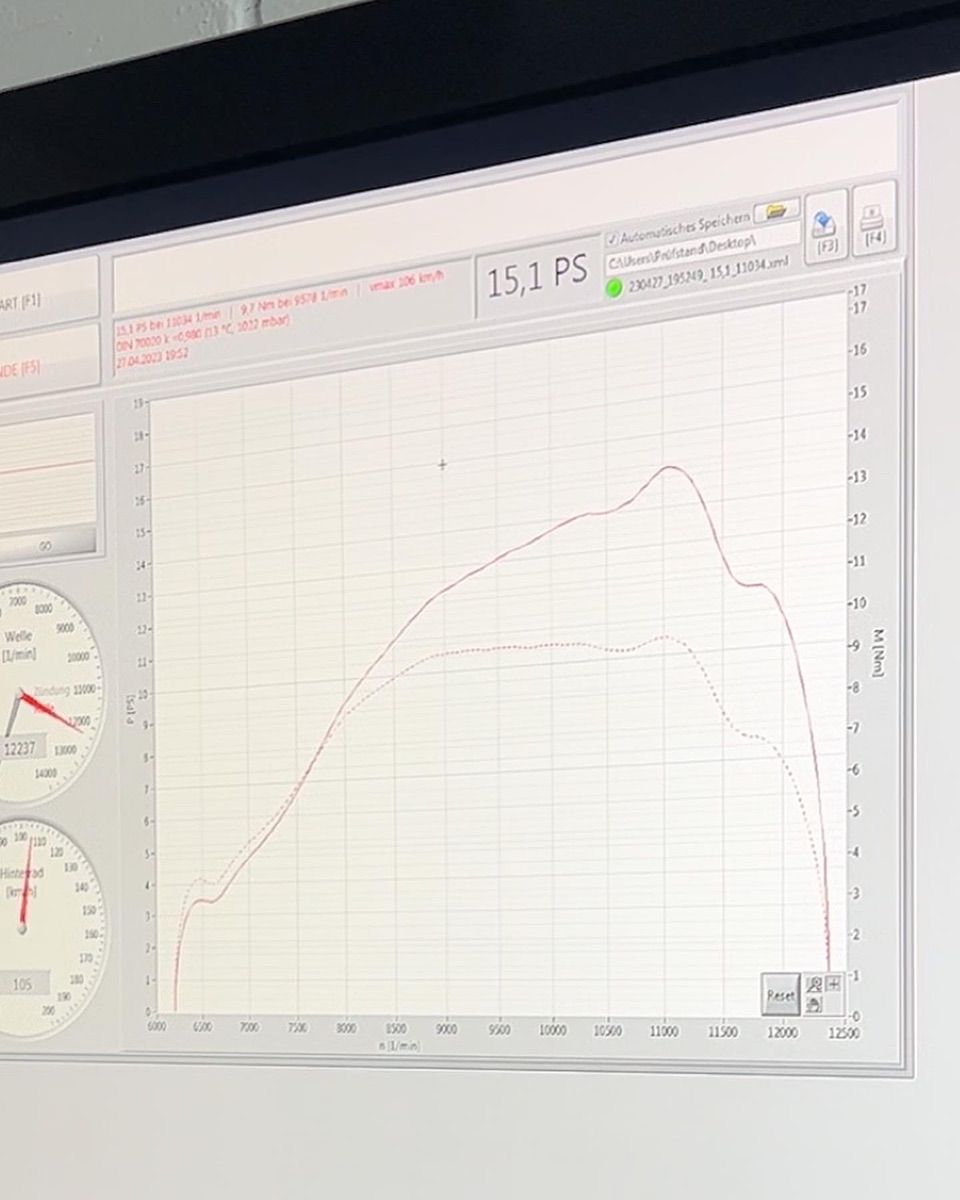Click the 105 km/h speed readout field

coord(24,985)
